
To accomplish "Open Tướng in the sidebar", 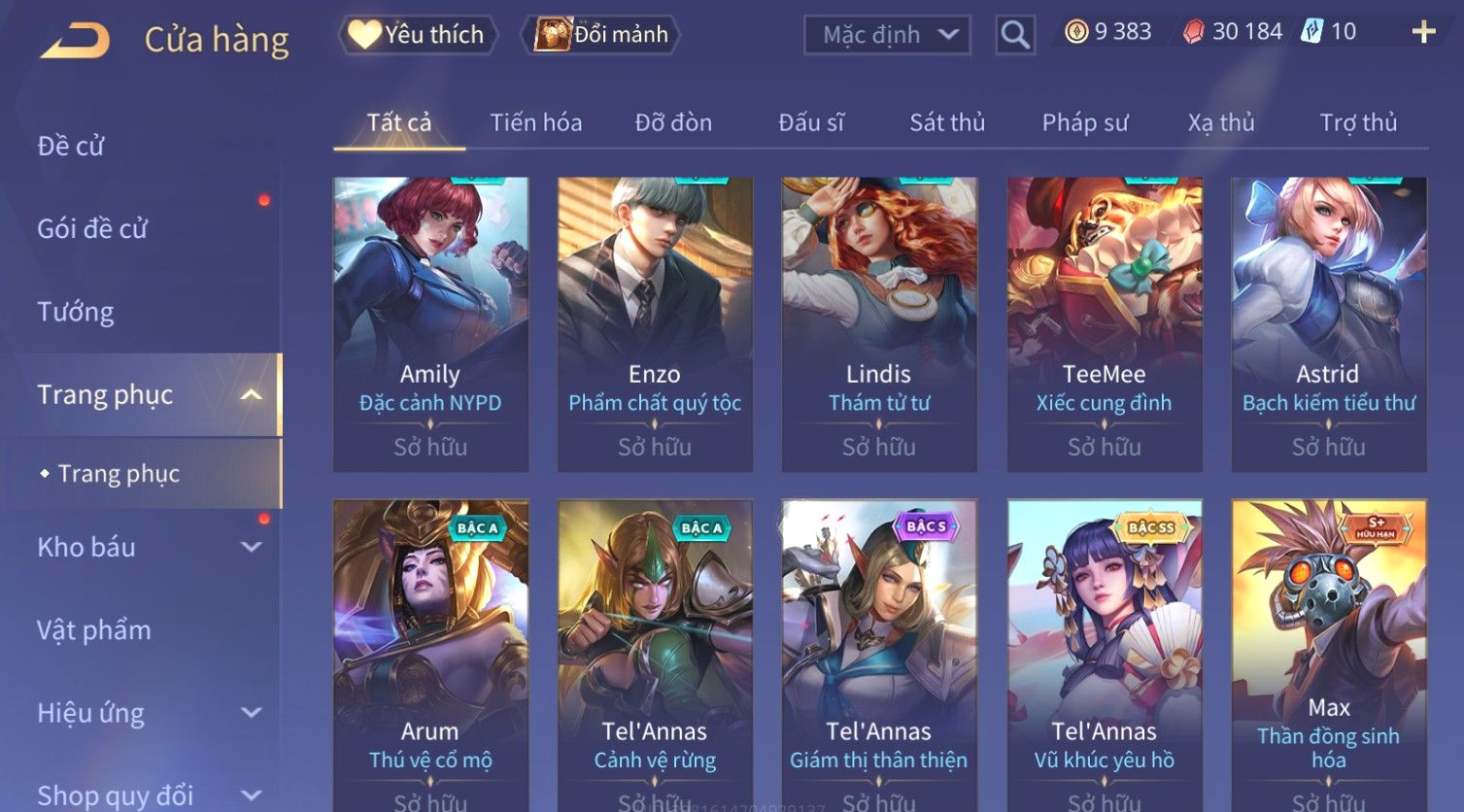I will tap(76, 312).
